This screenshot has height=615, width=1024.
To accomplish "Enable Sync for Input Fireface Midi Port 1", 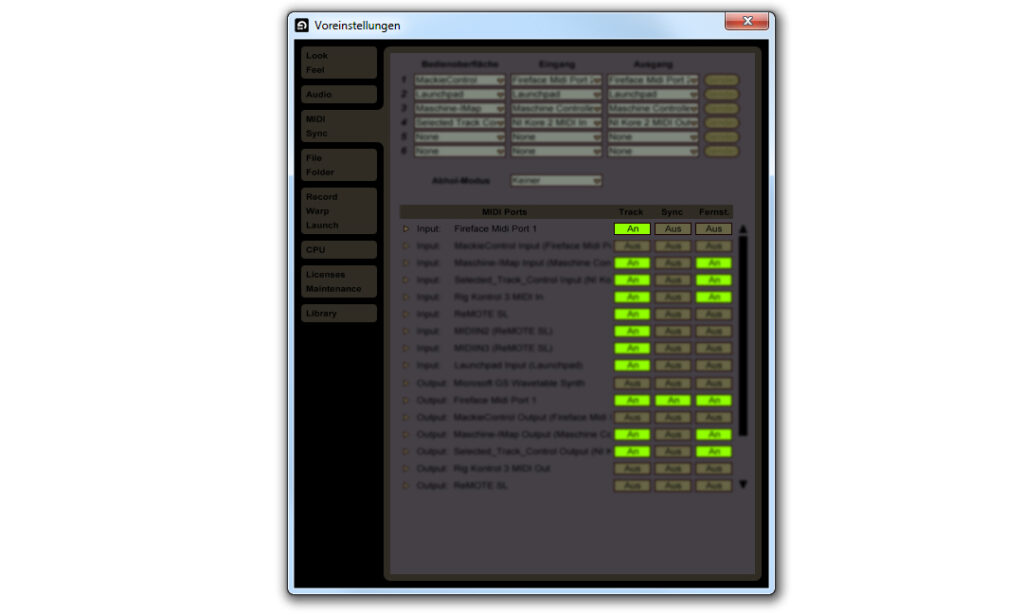I will (x=673, y=229).
